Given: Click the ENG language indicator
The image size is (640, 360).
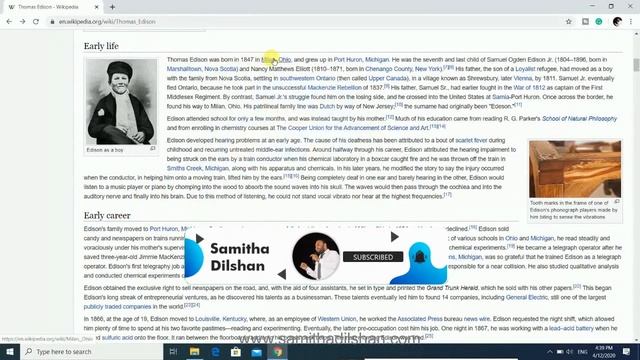Looking at the screenshot, I should [x=582, y=351].
